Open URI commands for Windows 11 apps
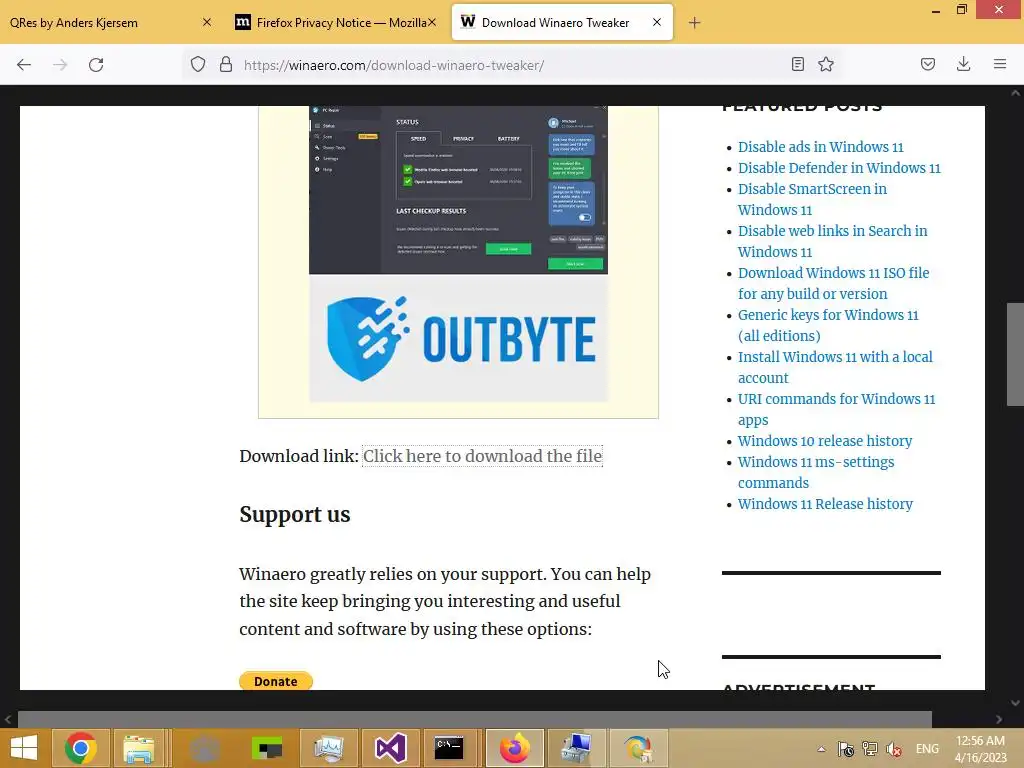The width and height of the screenshot is (1024, 768). pos(837,409)
